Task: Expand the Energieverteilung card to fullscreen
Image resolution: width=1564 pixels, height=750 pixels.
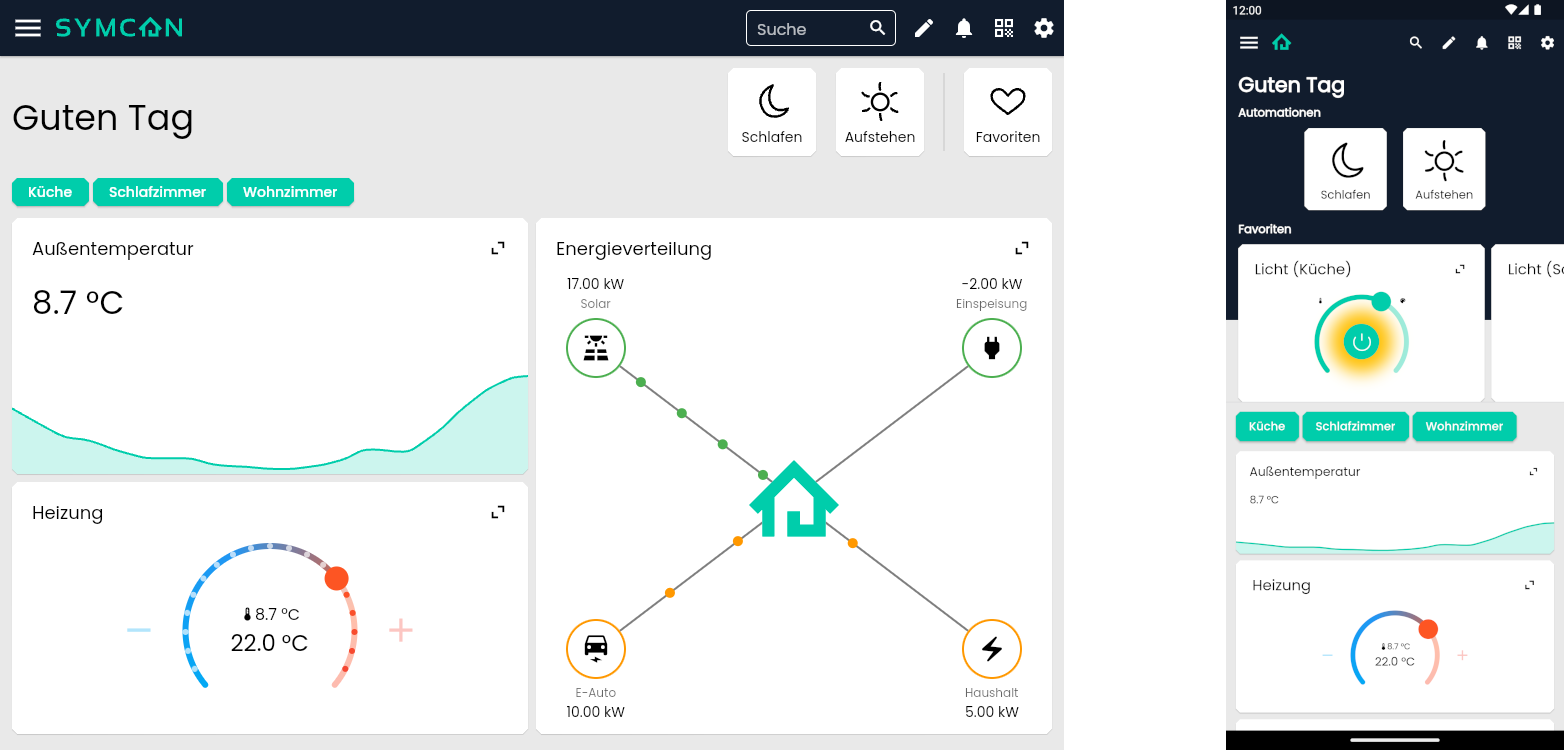Action: pos(1022,248)
